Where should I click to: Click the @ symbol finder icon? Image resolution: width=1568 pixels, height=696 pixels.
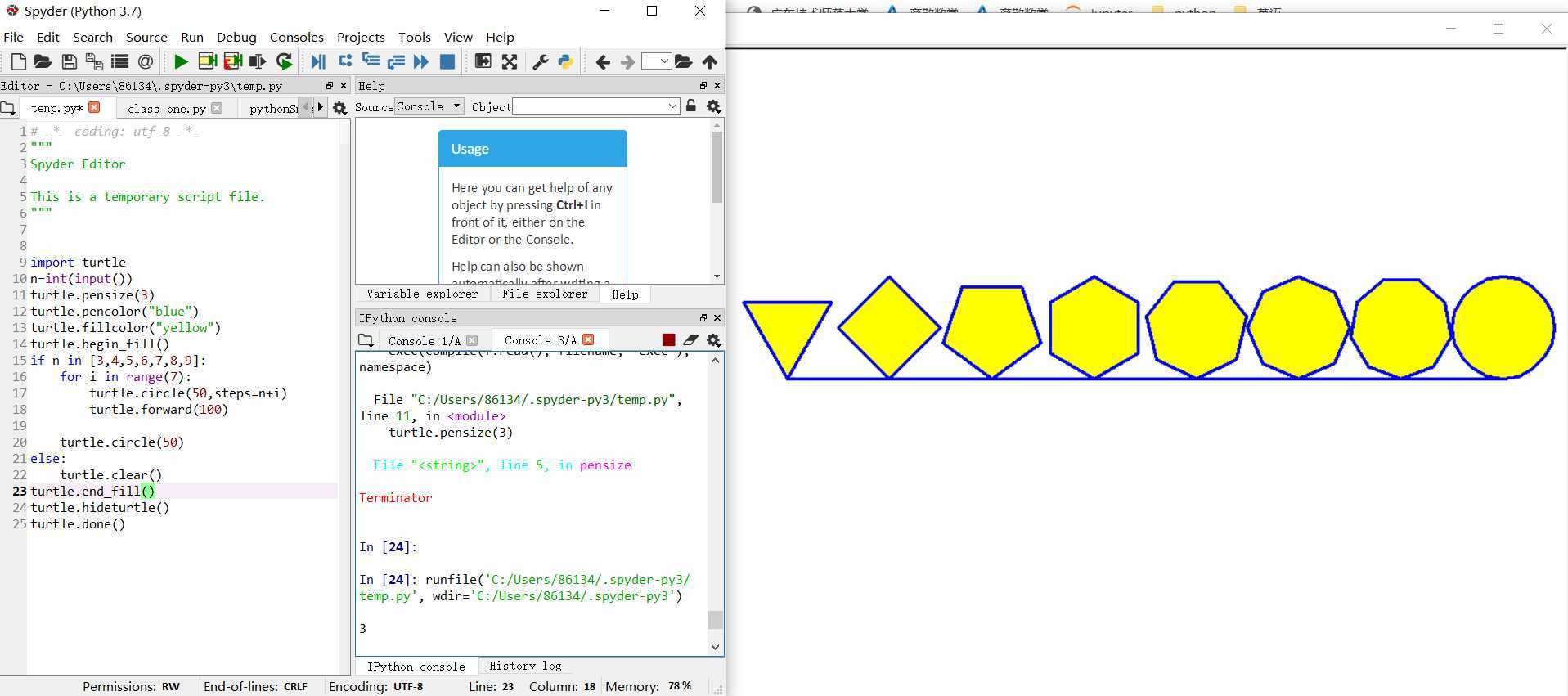(x=146, y=61)
